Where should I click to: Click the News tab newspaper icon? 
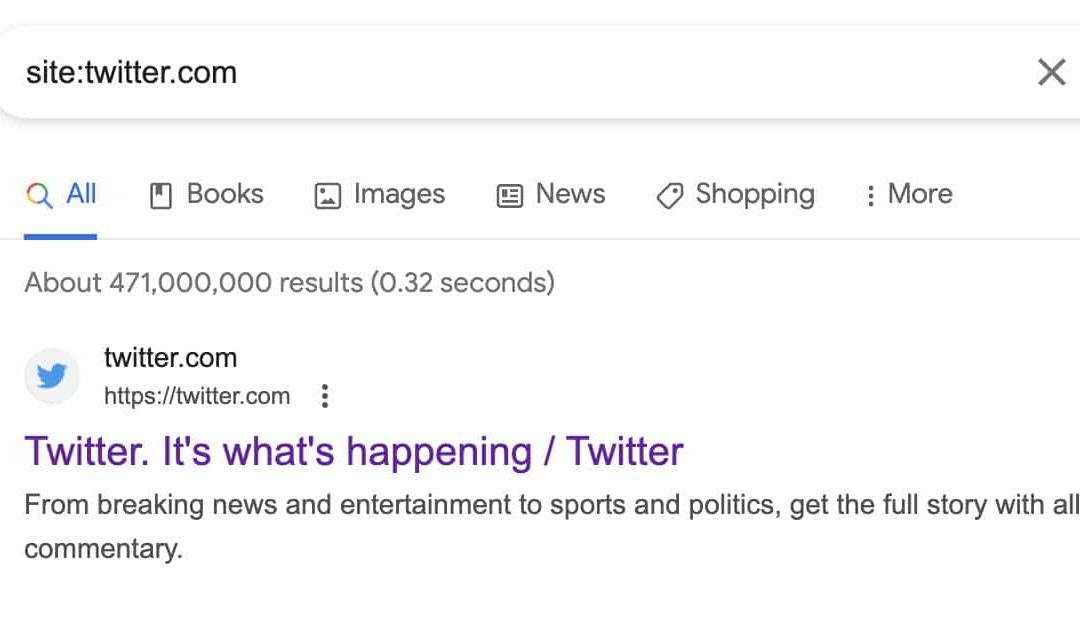click(510, 196)
